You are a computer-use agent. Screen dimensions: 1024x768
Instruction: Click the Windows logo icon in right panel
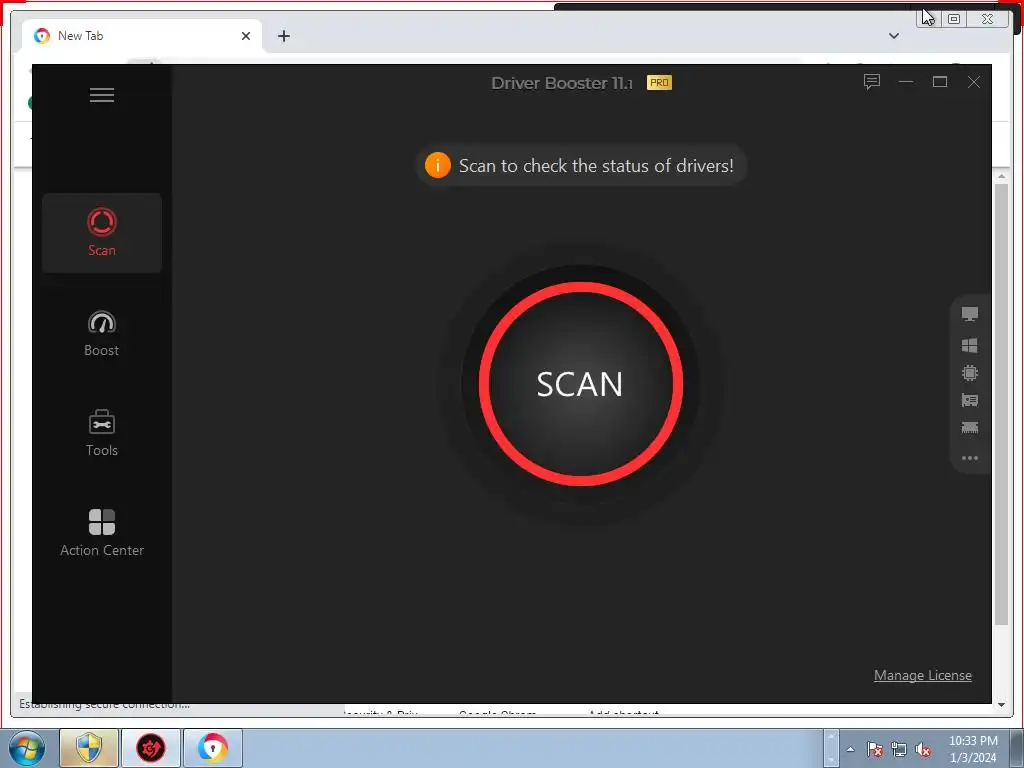[x=970, y=345]
